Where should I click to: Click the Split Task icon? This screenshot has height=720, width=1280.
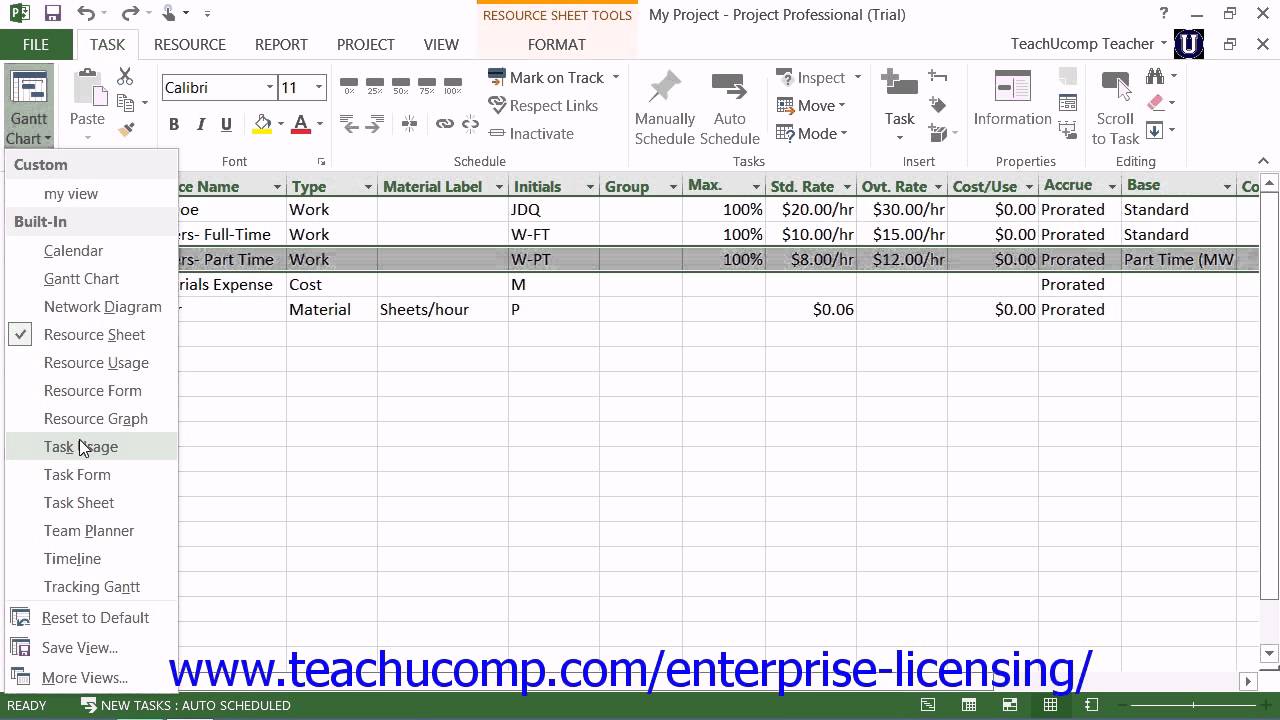(x=409, y=124)
